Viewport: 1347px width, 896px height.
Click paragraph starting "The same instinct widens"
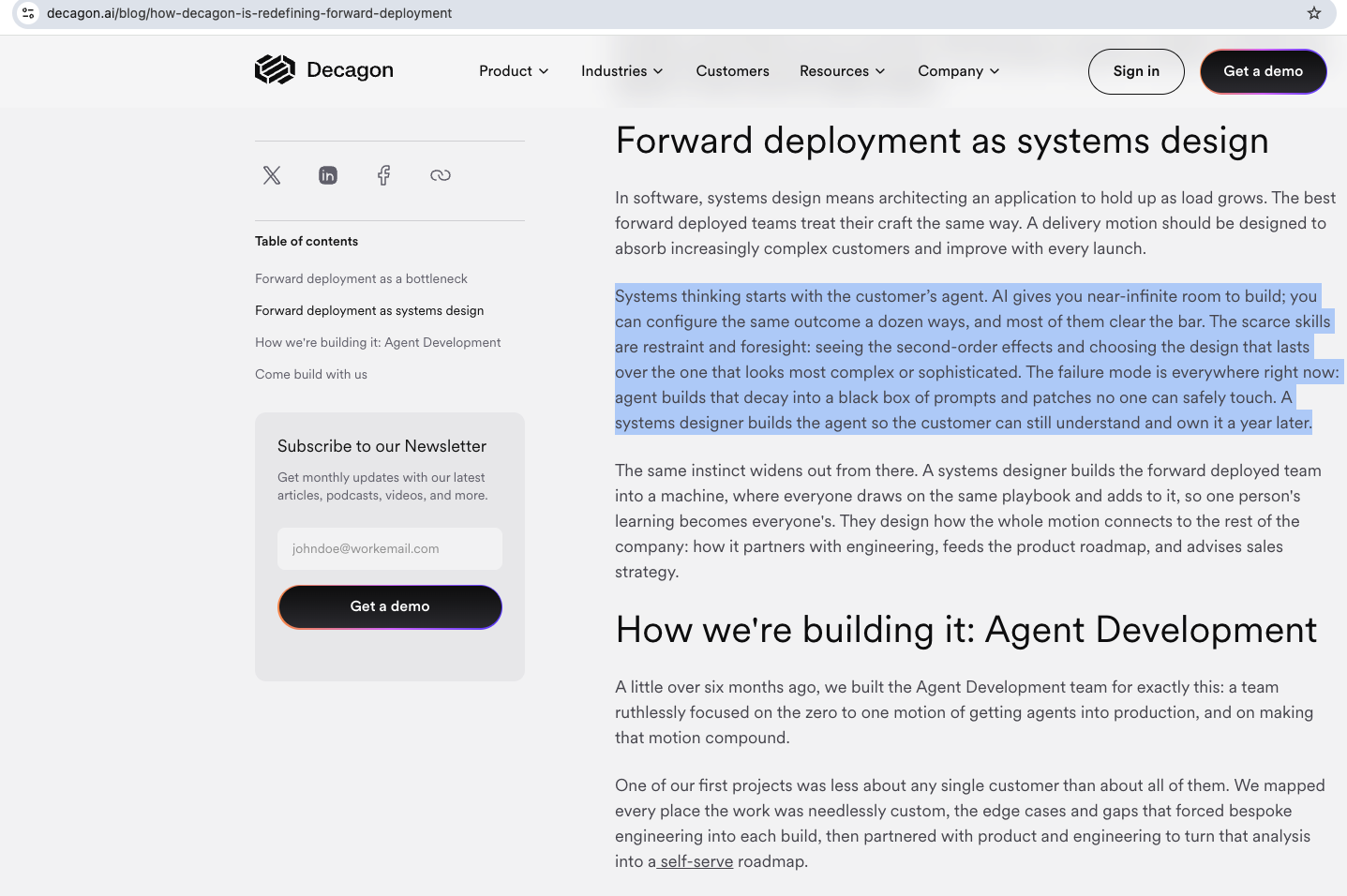click(968, 521)
